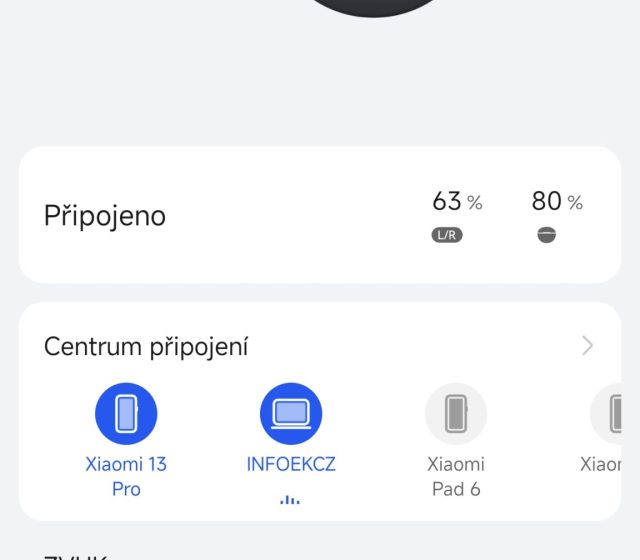Screen dimensions: 640x560
Task: Click the charging case battery icon
Action: [x=546, y=236]
